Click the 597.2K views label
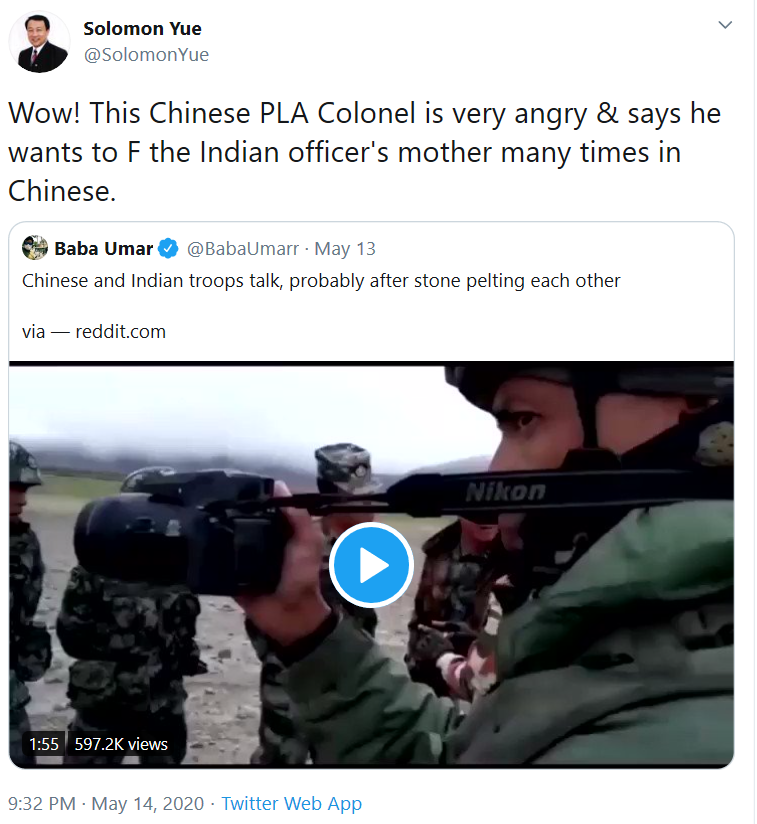 pyautogui.click(x=121, y=744)
